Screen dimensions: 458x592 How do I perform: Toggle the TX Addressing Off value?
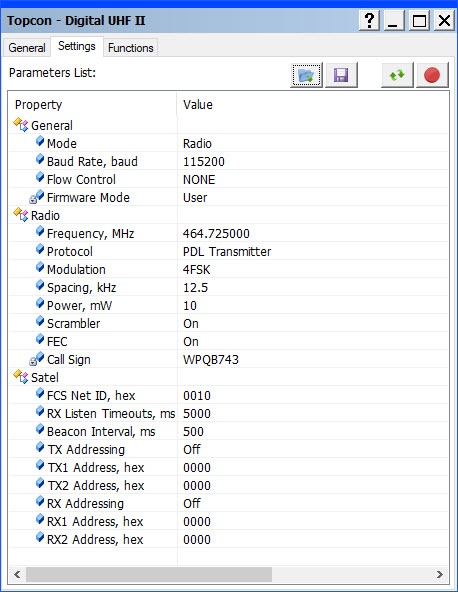pos(191,450)
